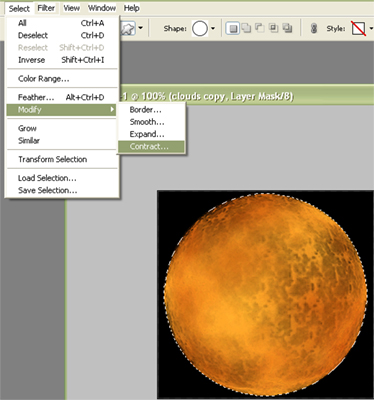This screenshot has height=400, width=374.
Task: Choose Transform Selection
Action: pyautogui.click(x=62, y=159)
